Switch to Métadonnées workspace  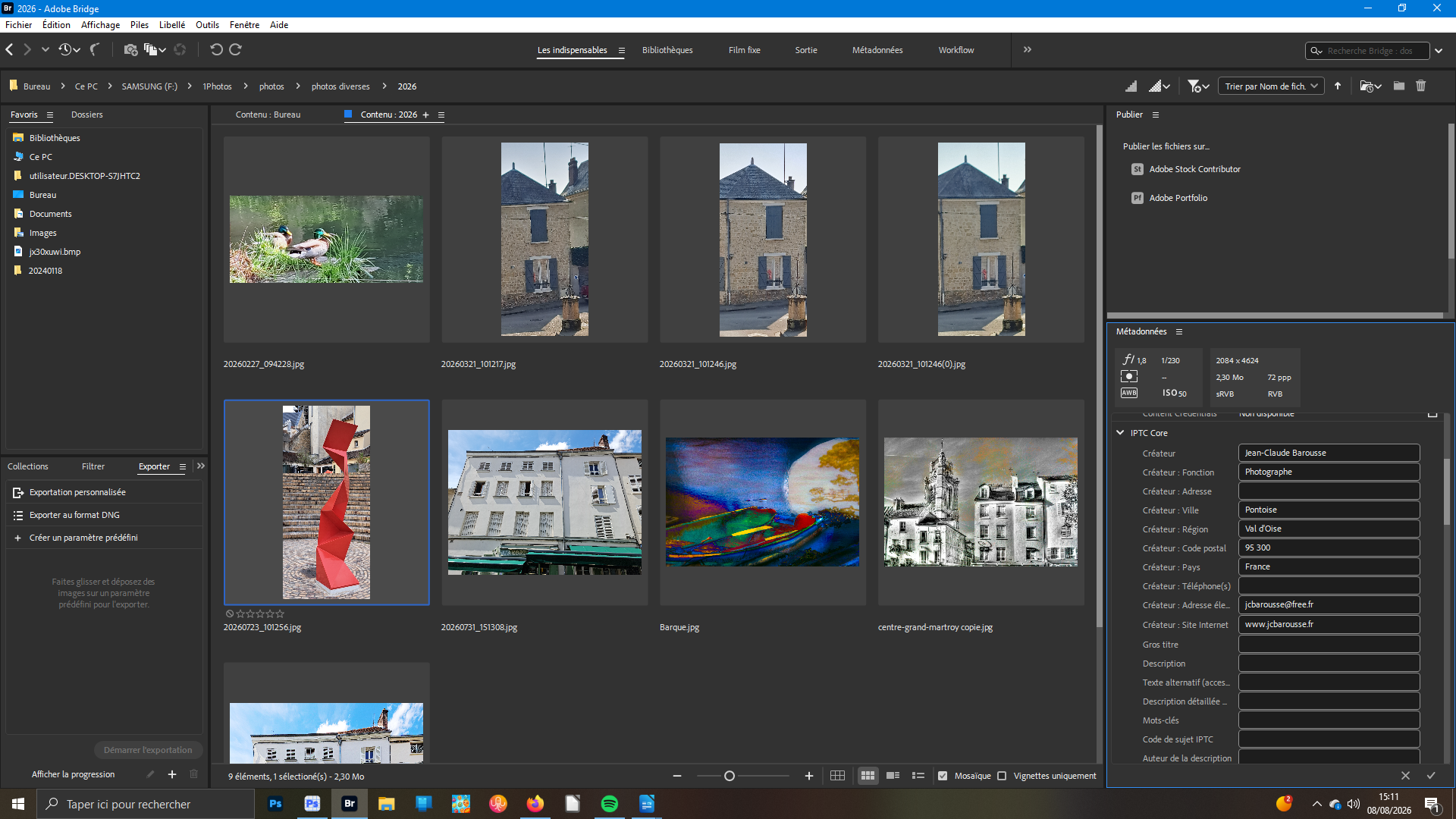click(877, 51)
